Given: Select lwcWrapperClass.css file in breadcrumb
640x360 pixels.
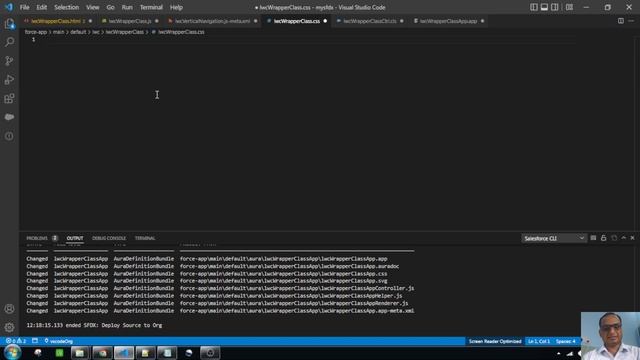Looking at the screenshot, I should click(181, 32).
